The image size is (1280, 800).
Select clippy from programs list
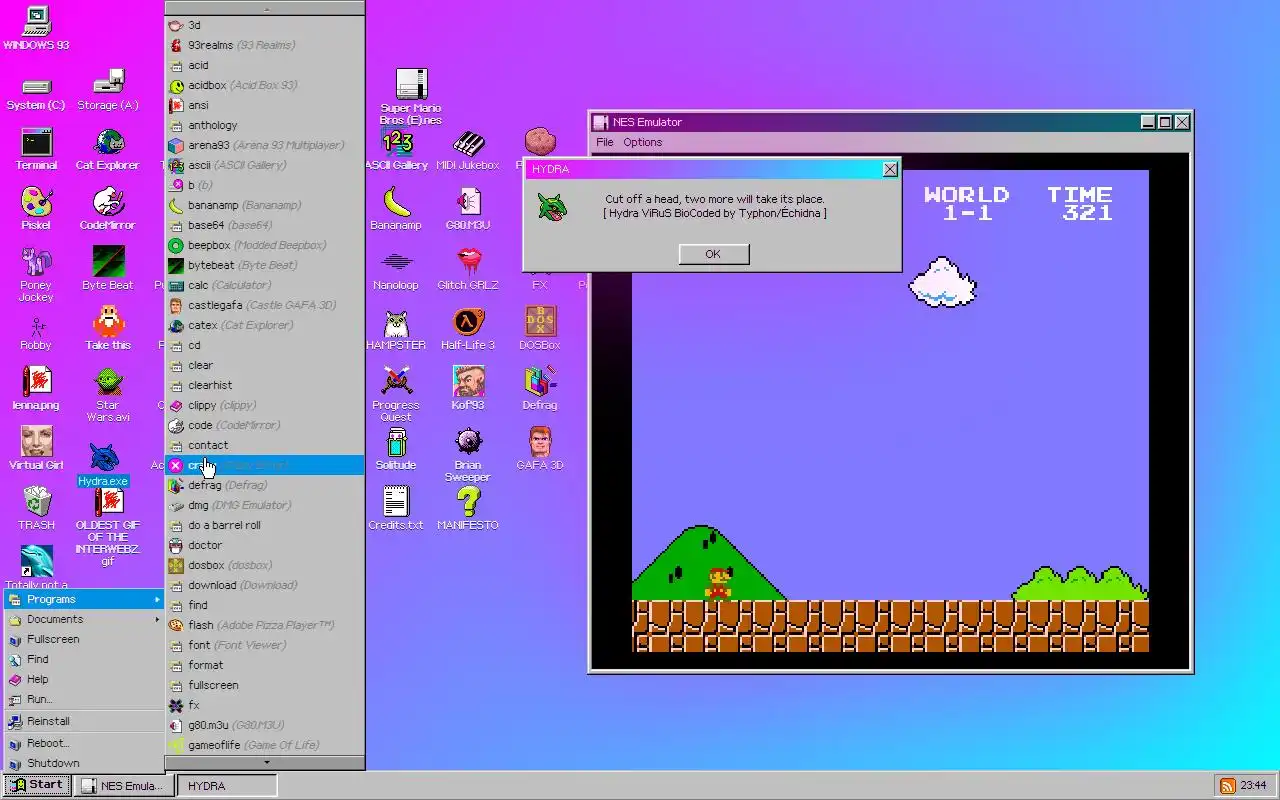click(x=265, y=405)
